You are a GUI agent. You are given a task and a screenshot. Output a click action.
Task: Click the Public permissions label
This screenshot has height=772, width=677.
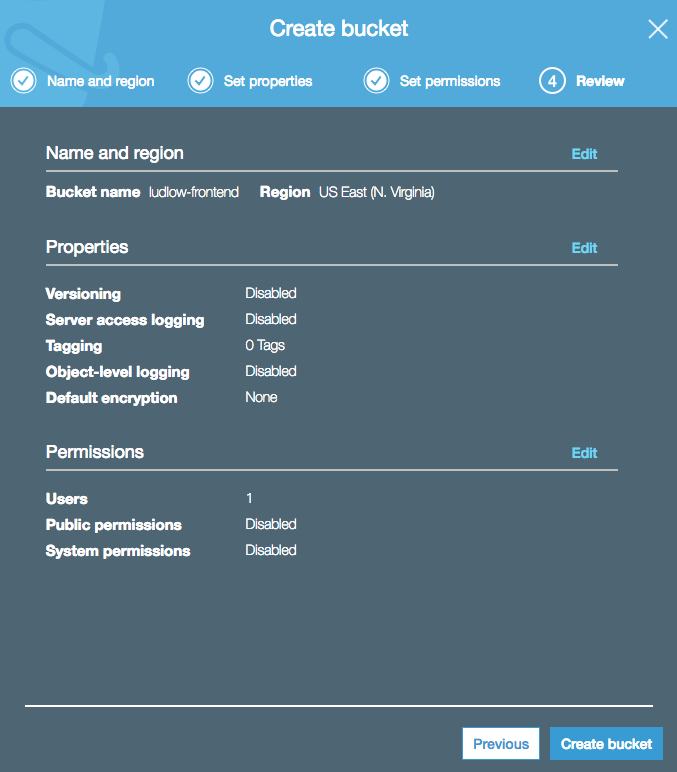tap(114, 525)
